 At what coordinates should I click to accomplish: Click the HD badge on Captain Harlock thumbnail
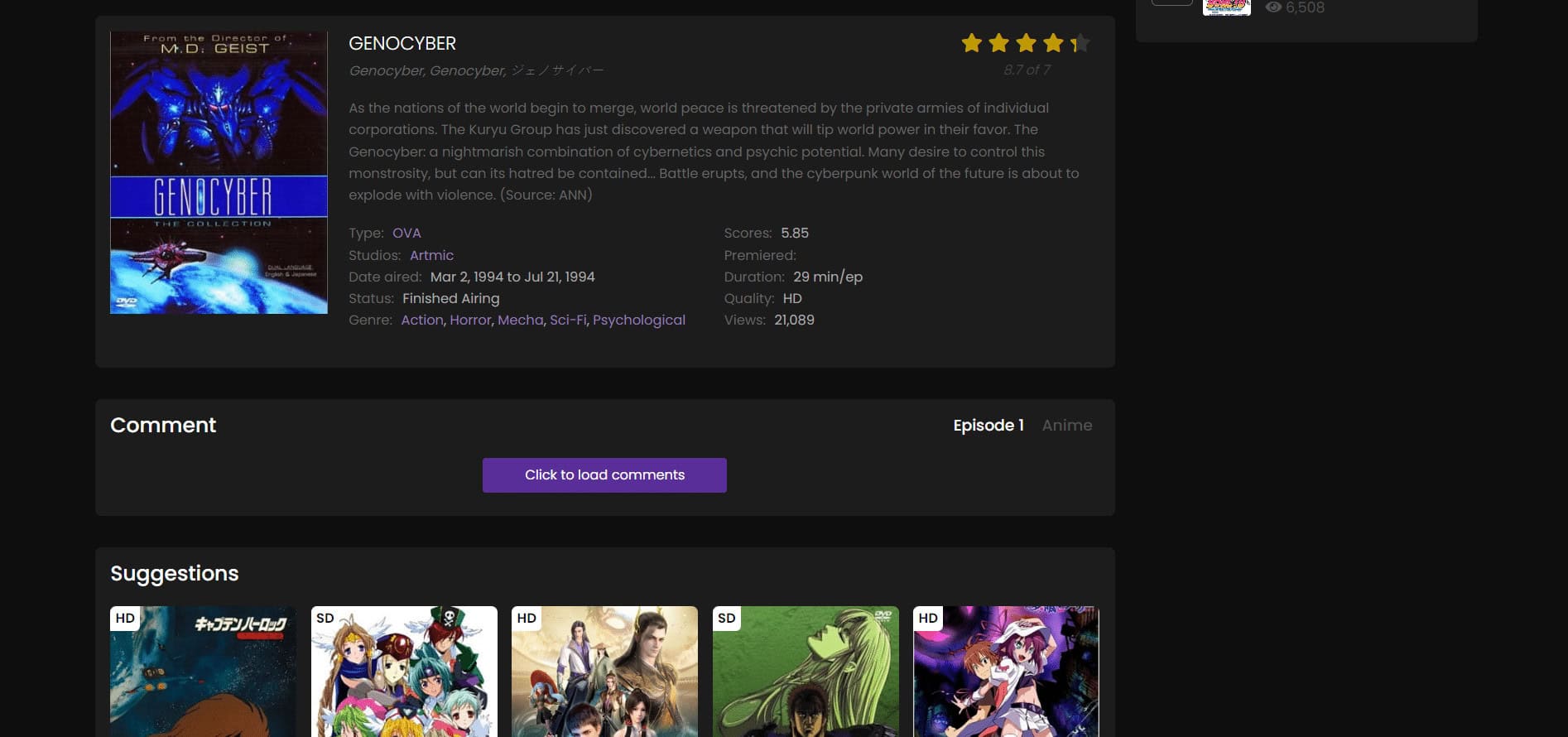pos(125,619)
